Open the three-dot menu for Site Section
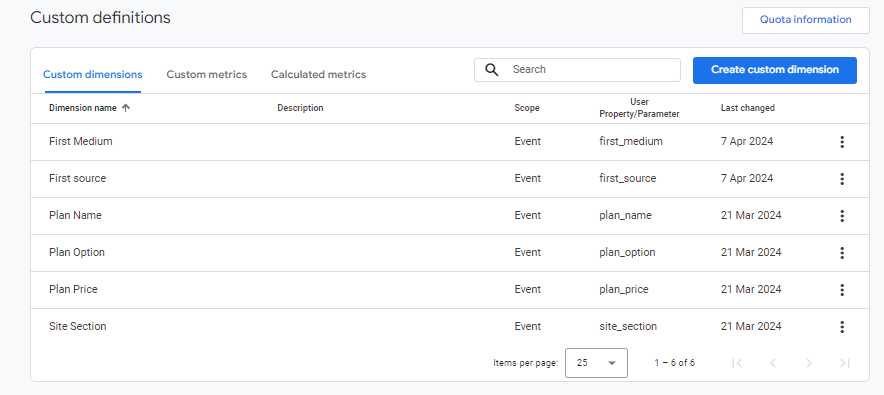Viewport: 884px width, 395px height. [x=842, y=327]
